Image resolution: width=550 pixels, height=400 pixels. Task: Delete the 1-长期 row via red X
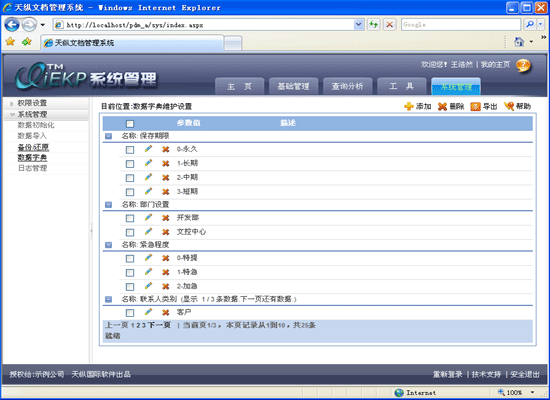[166, 164]
